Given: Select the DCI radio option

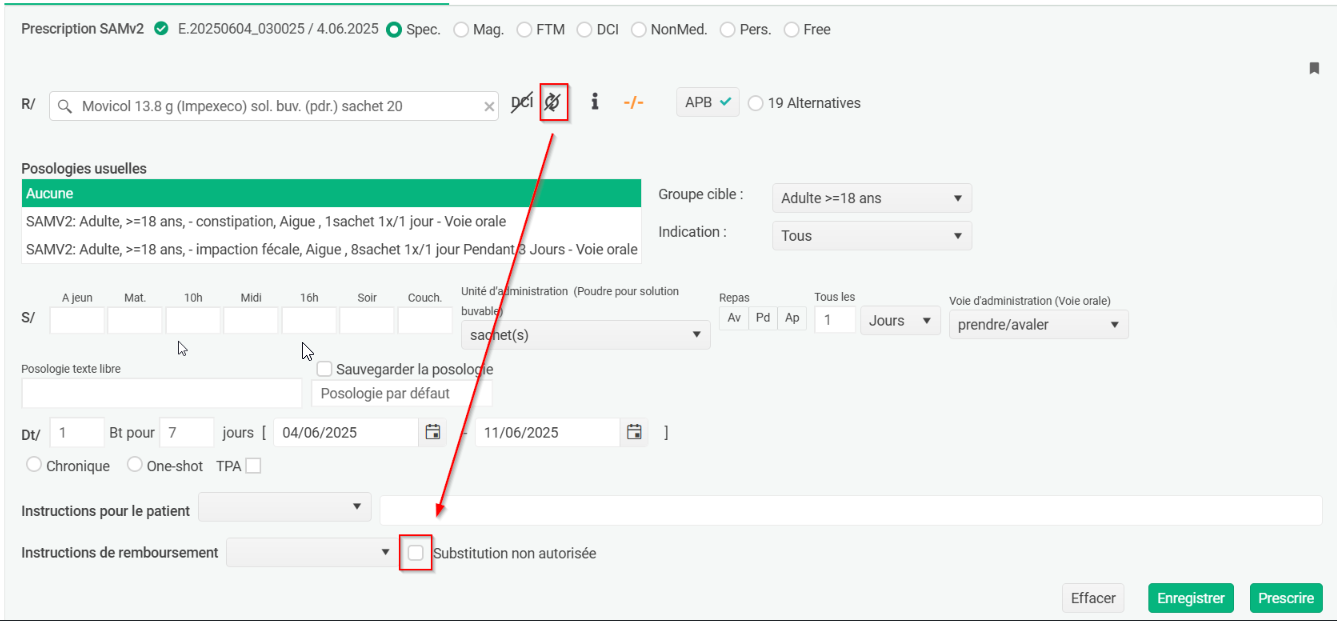Looking at the screenshot, I should [585, 30].
